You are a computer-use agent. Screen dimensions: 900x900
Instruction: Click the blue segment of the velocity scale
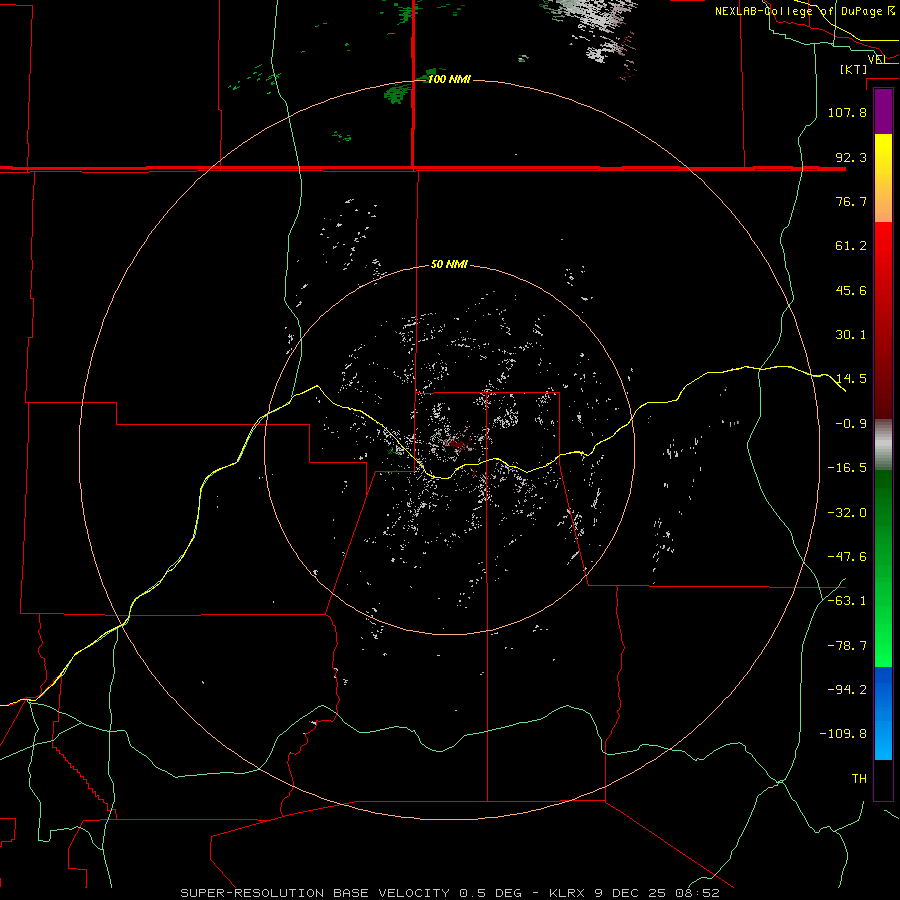click(883, 713)
